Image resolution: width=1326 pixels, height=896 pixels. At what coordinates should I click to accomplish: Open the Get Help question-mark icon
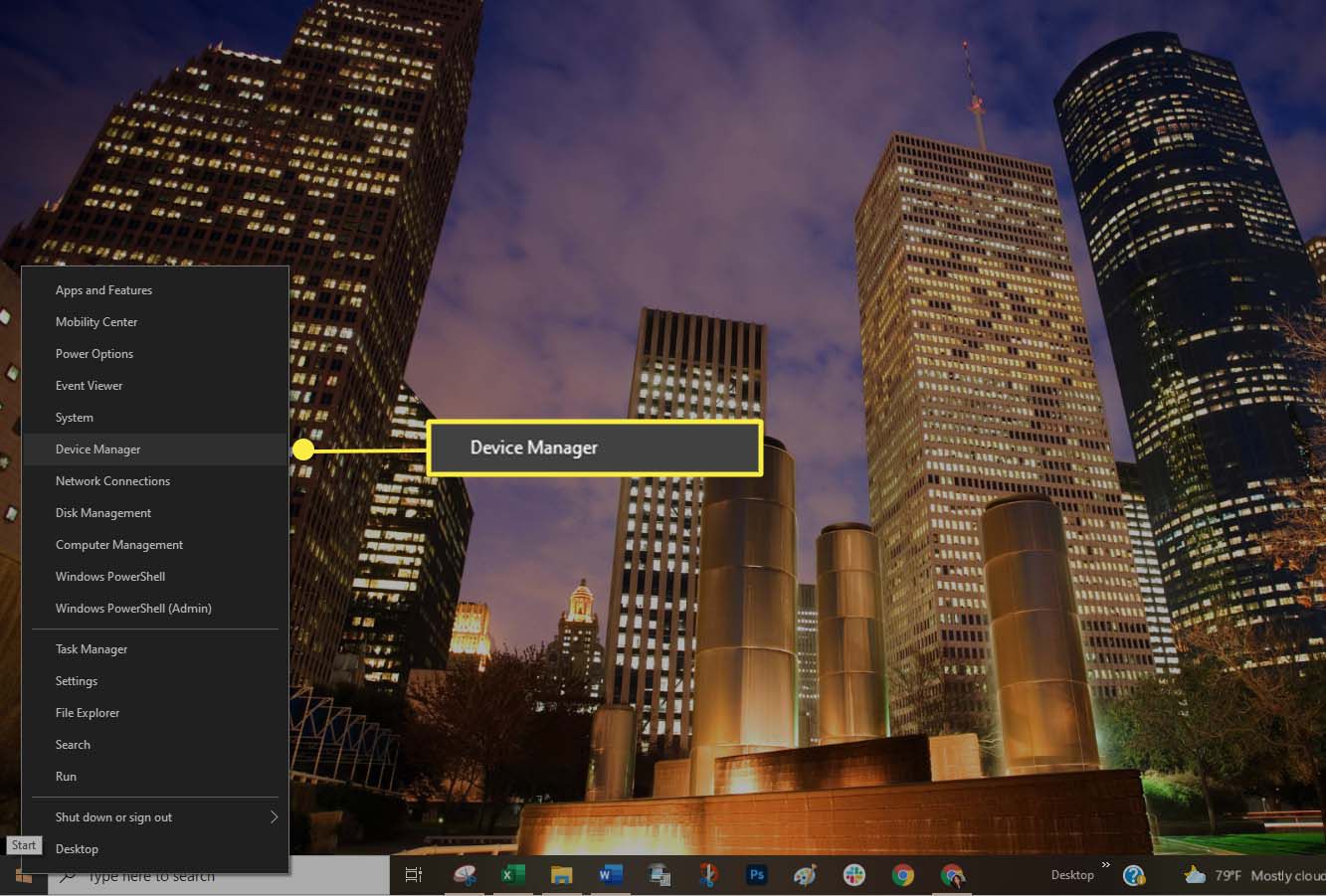1134,875
